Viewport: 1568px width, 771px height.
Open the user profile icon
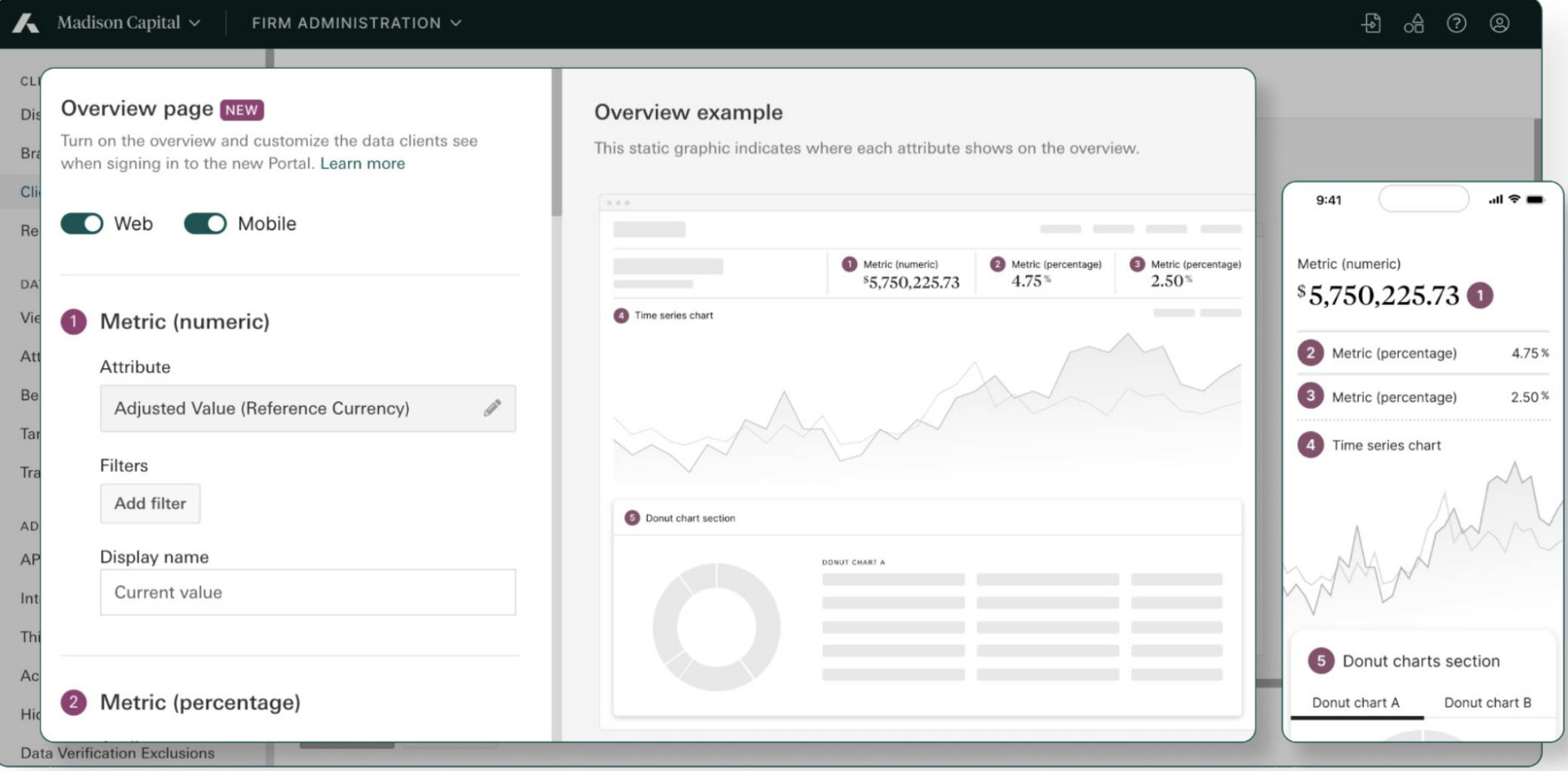pyautogui.click(x=1499, y=23)
